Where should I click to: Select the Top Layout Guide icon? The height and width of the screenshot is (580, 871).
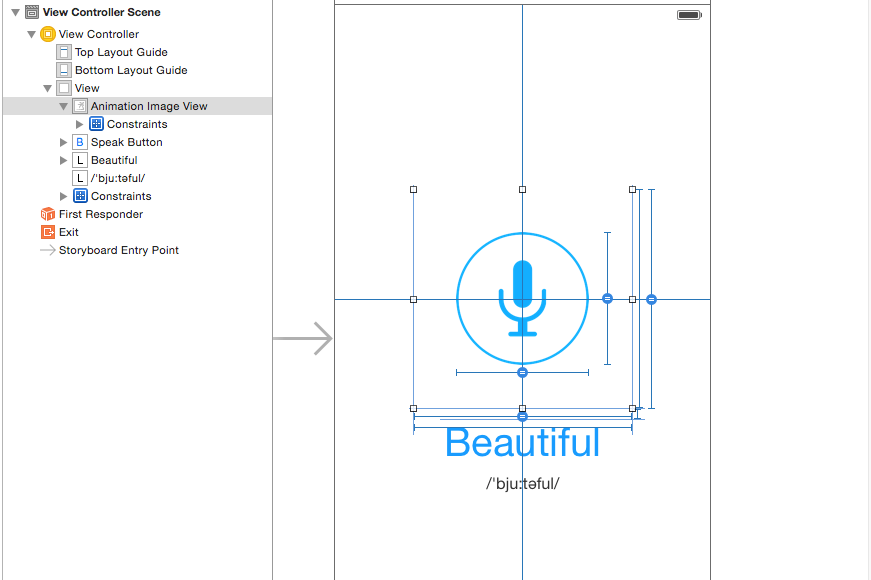click(64, 52)
